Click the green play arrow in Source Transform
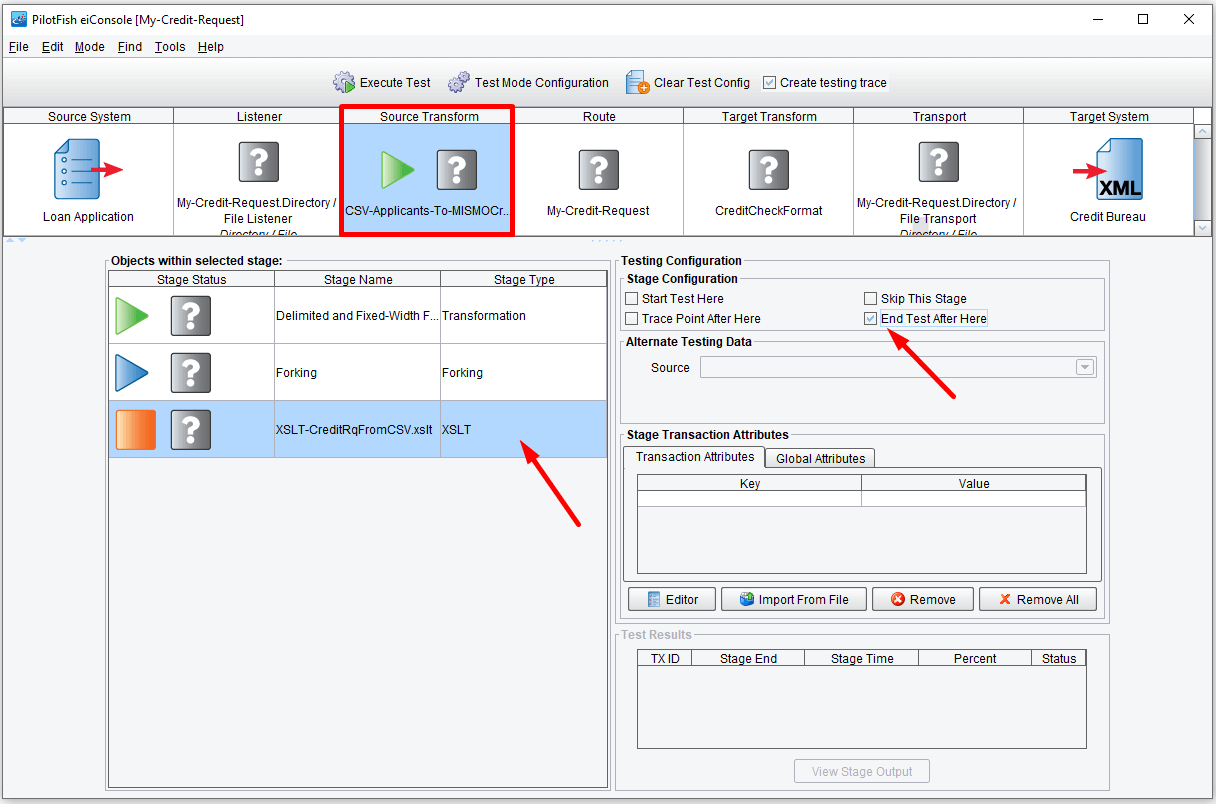The width and height of the screenshot is (1216, 804). coord(397,170)
